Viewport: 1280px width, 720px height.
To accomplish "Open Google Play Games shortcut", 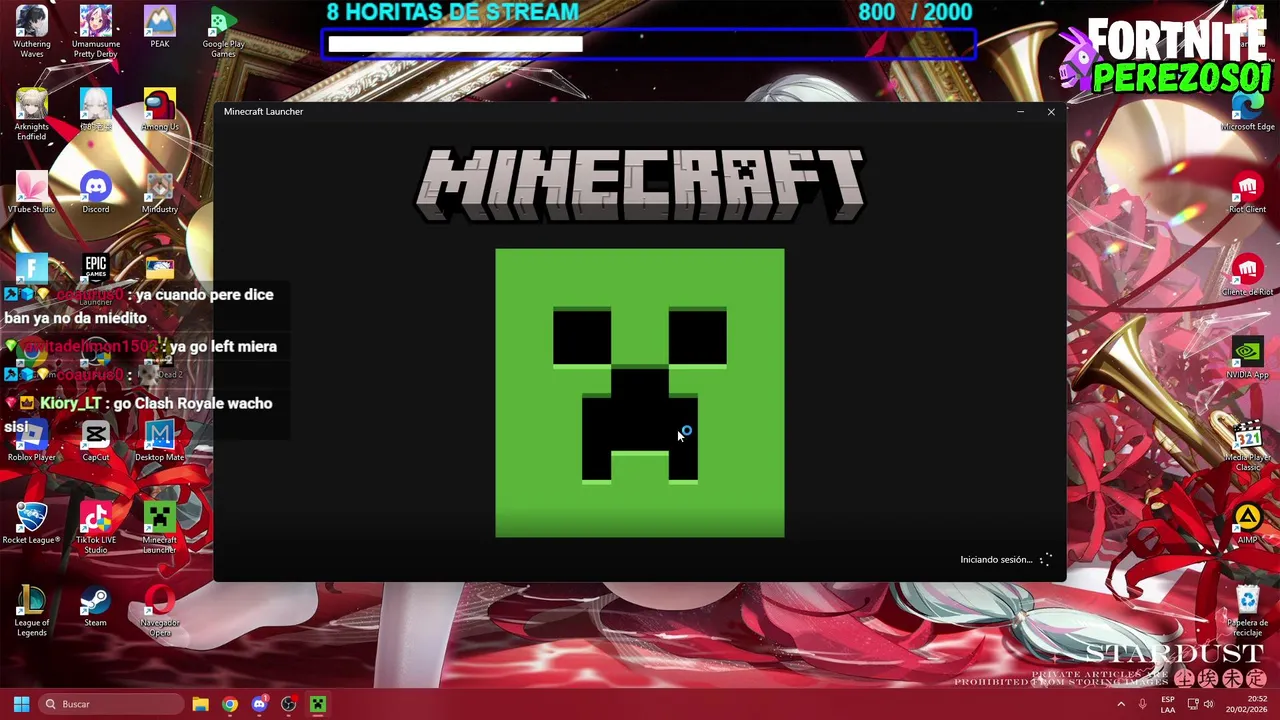I will [223, 31].
